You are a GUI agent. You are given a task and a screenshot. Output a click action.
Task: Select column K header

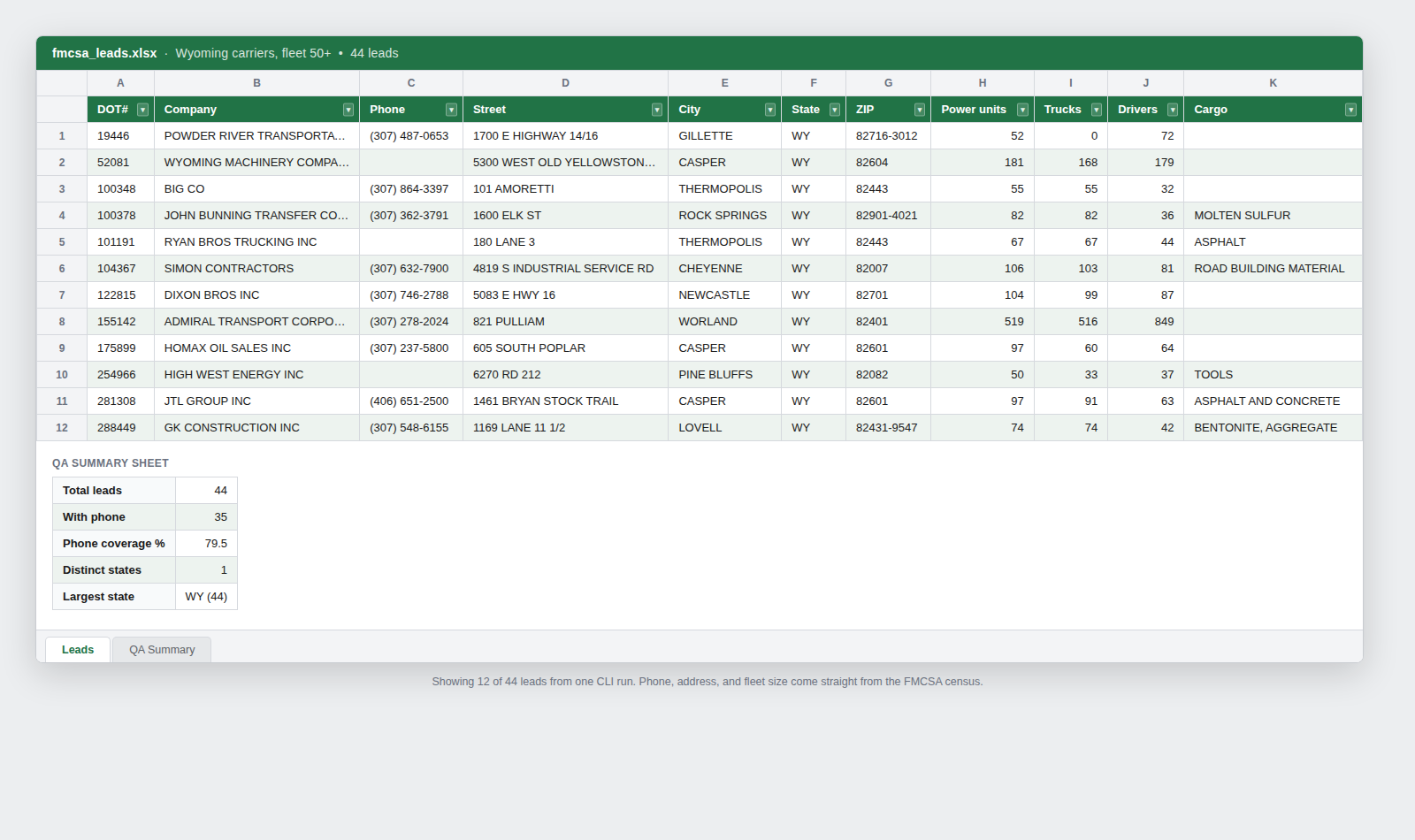pyautogui.click(x=1273, y=83)
